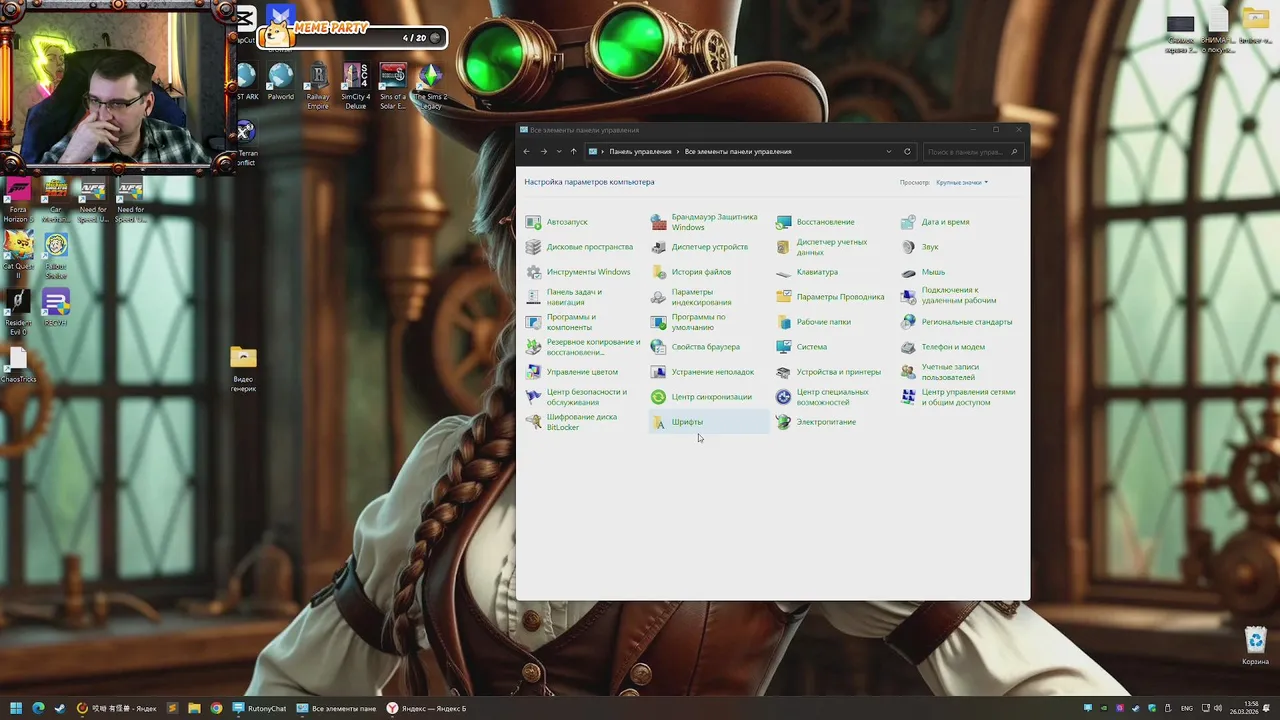Open Диспетчер учетных данных

pyautogui.click(x=822, y=247)
